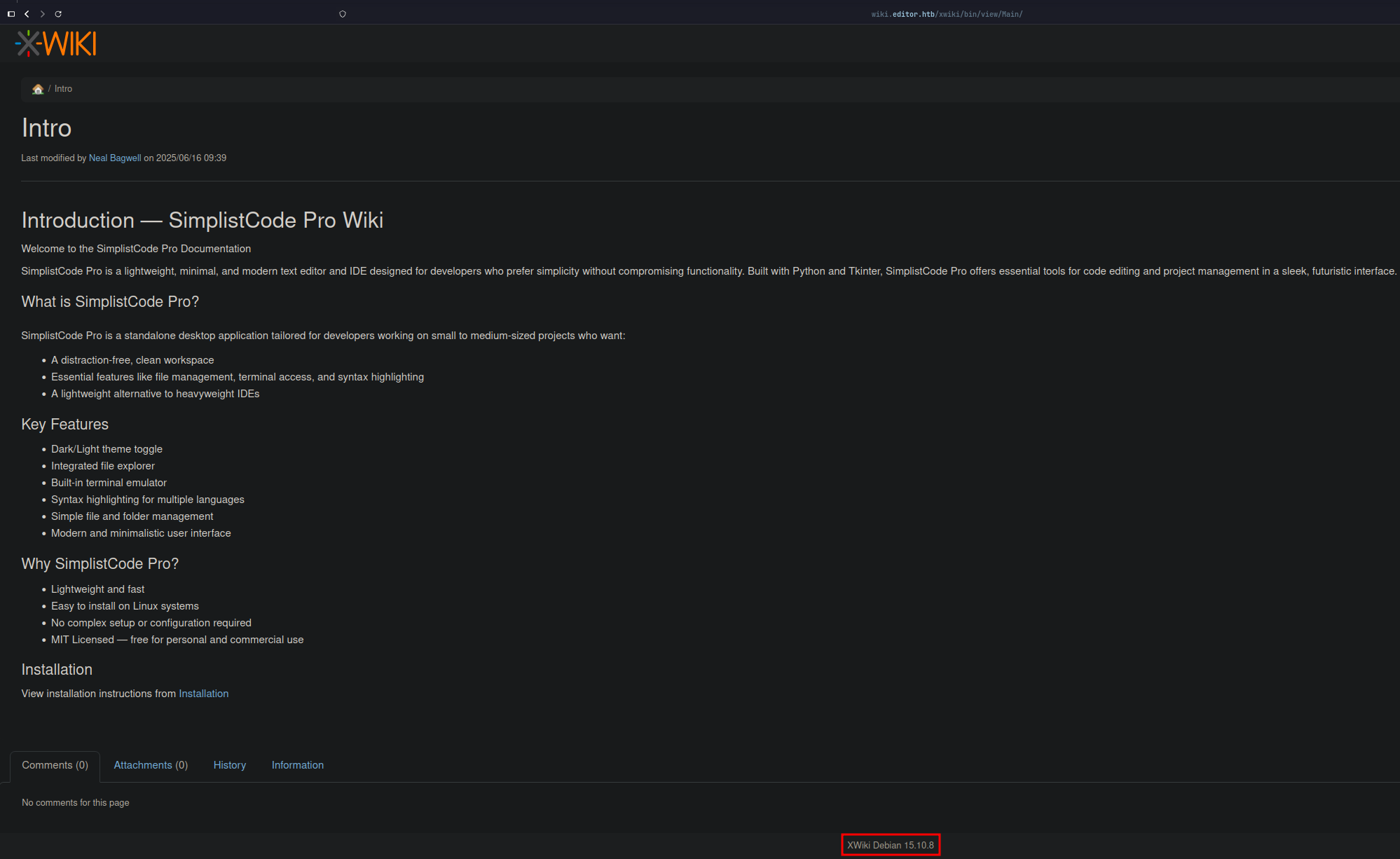Follow the Installation link

point(204,694)
